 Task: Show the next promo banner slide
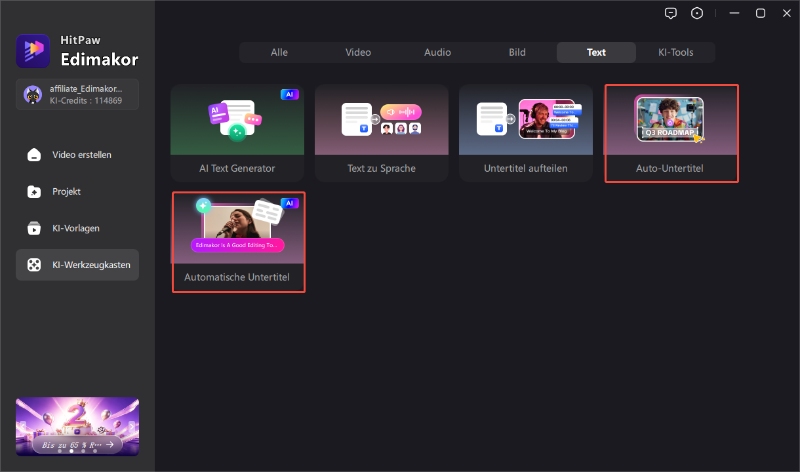click(133, 426)
